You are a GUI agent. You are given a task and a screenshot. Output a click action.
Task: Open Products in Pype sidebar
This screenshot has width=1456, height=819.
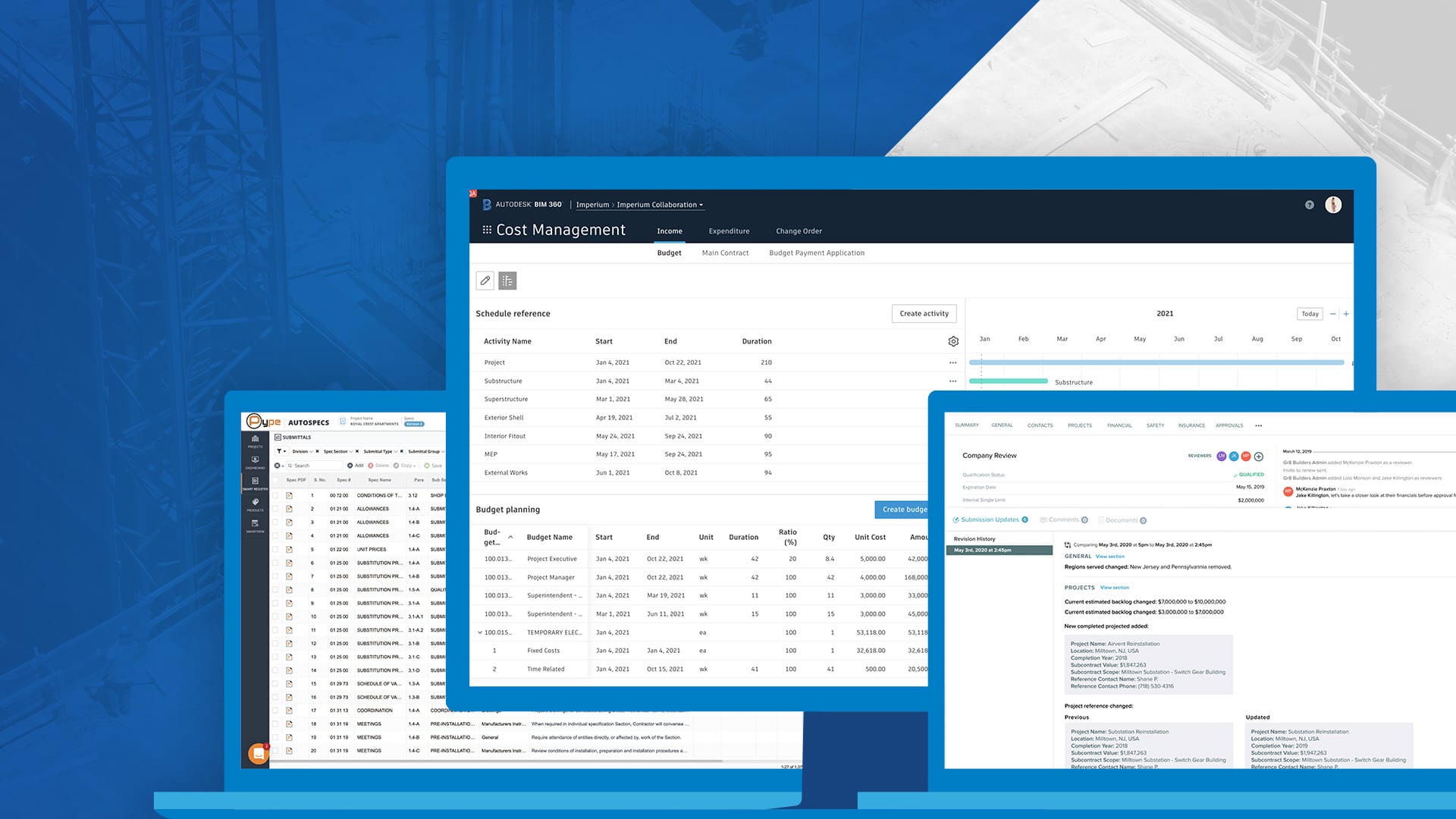pos(255,504)
